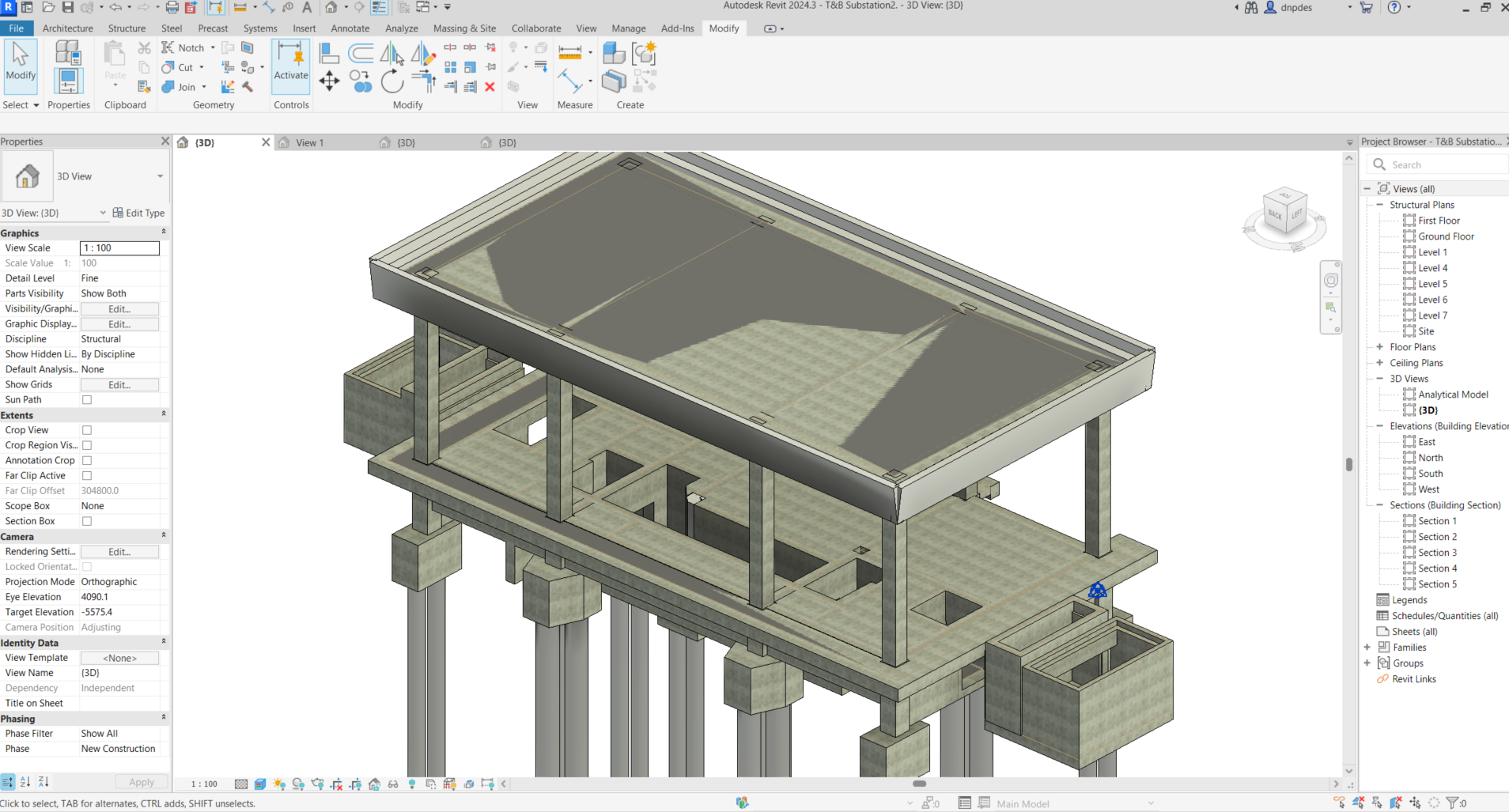Enable the Sun Path checkbox
1509x812 pixels.
pyautogui.click(x=87, y=400)
